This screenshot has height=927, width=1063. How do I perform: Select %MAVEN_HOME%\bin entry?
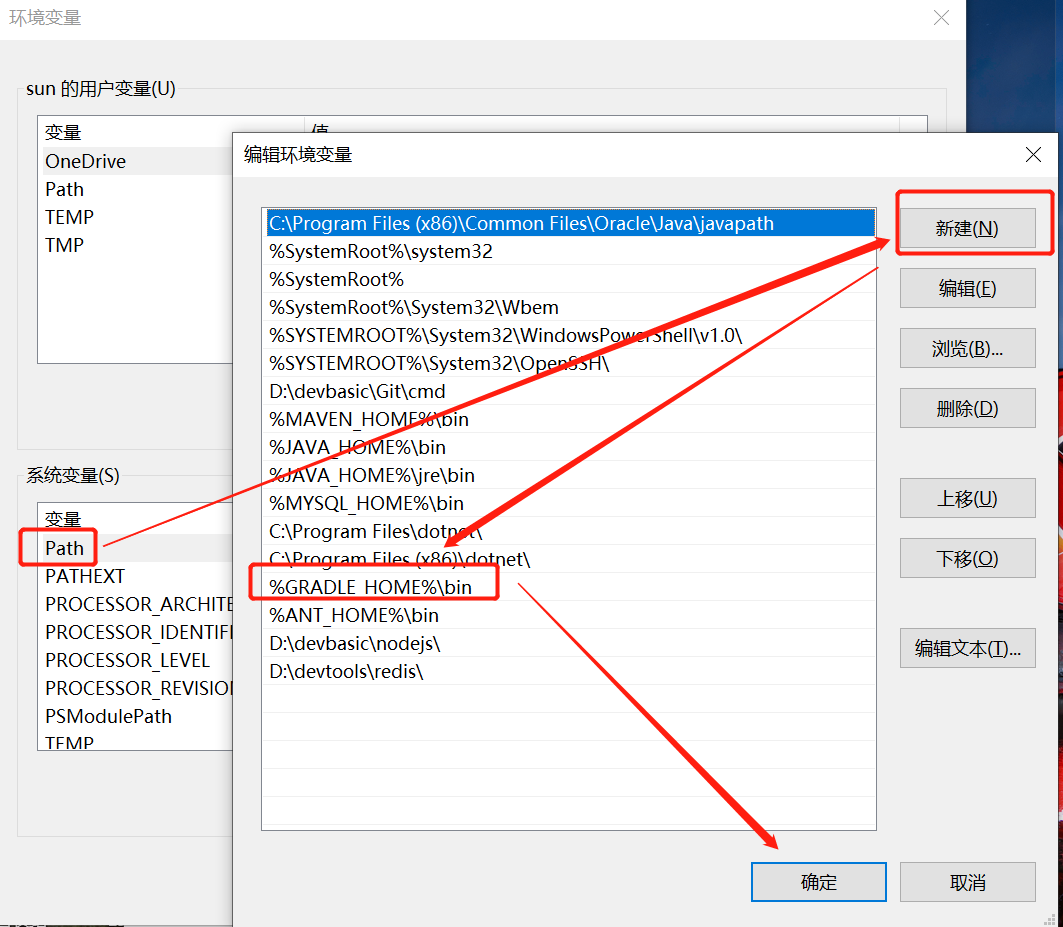coord(569,419)
